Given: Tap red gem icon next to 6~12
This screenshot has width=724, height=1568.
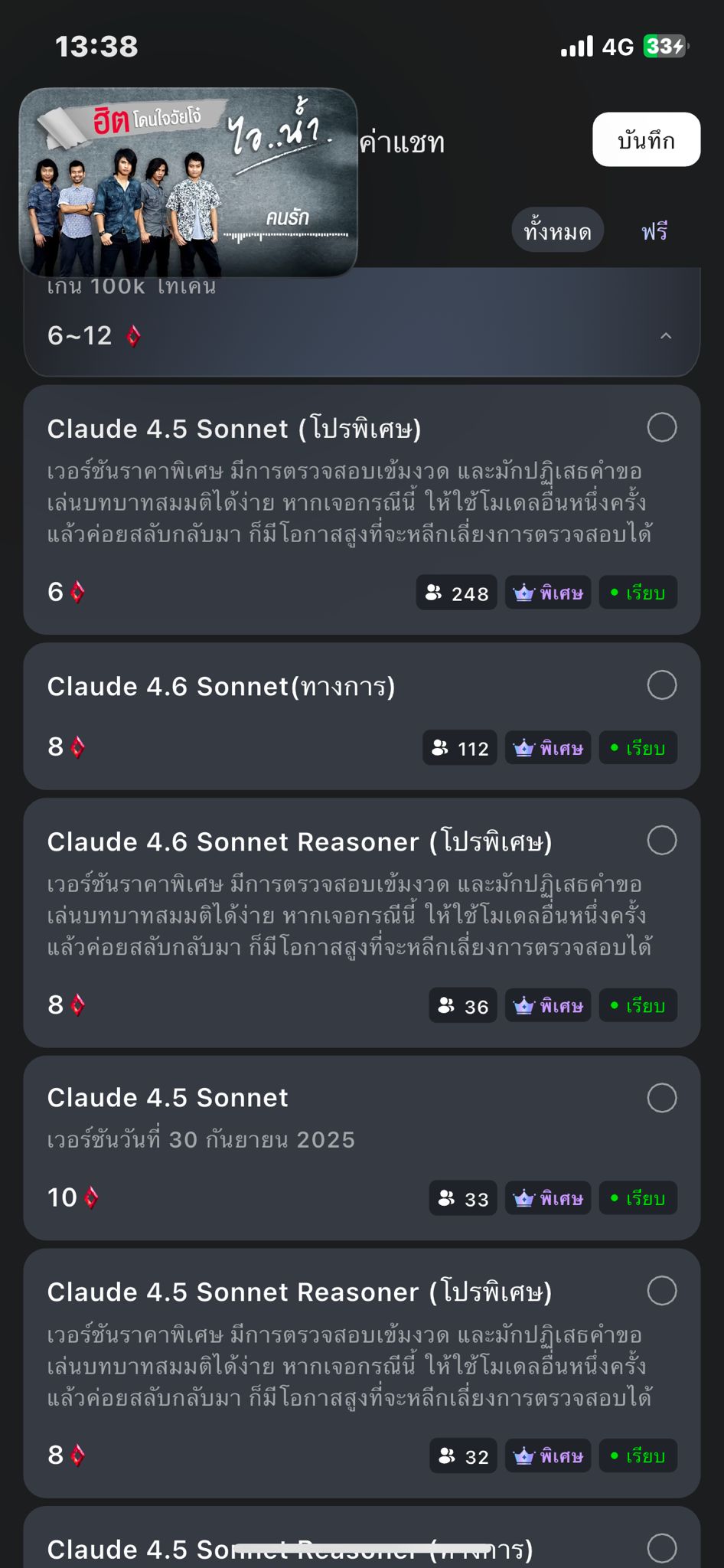Looking at the screenshot, I should [x=133, y=335].
